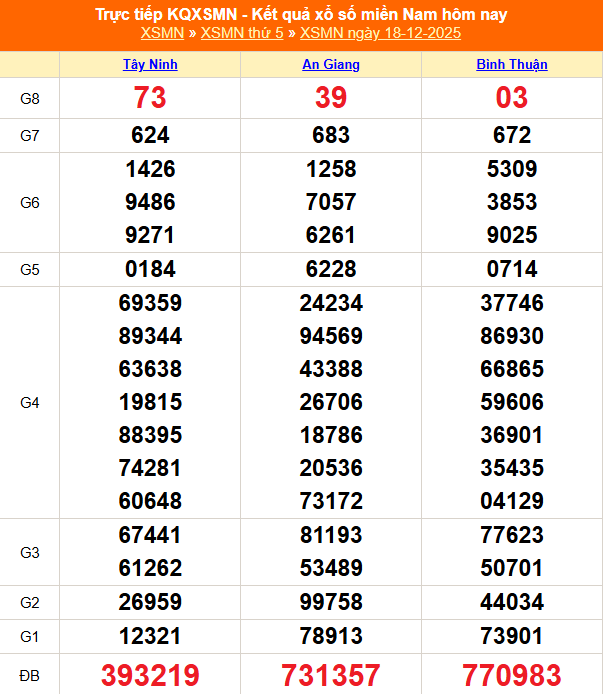Click the ĐB row label
The height and width of the screenshot is (694, 603).
pos(30,675)
